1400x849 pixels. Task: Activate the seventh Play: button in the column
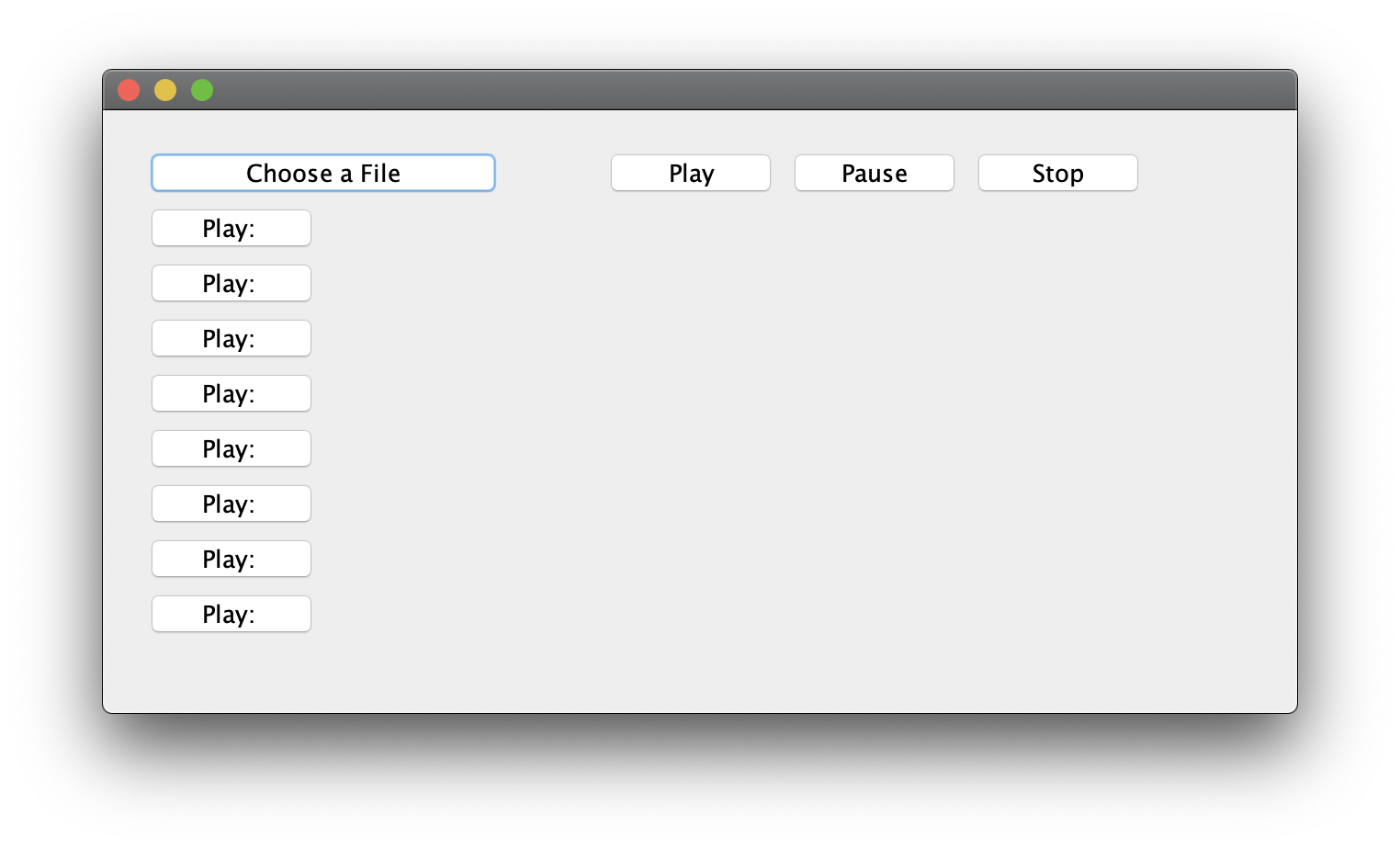(231, 559)
